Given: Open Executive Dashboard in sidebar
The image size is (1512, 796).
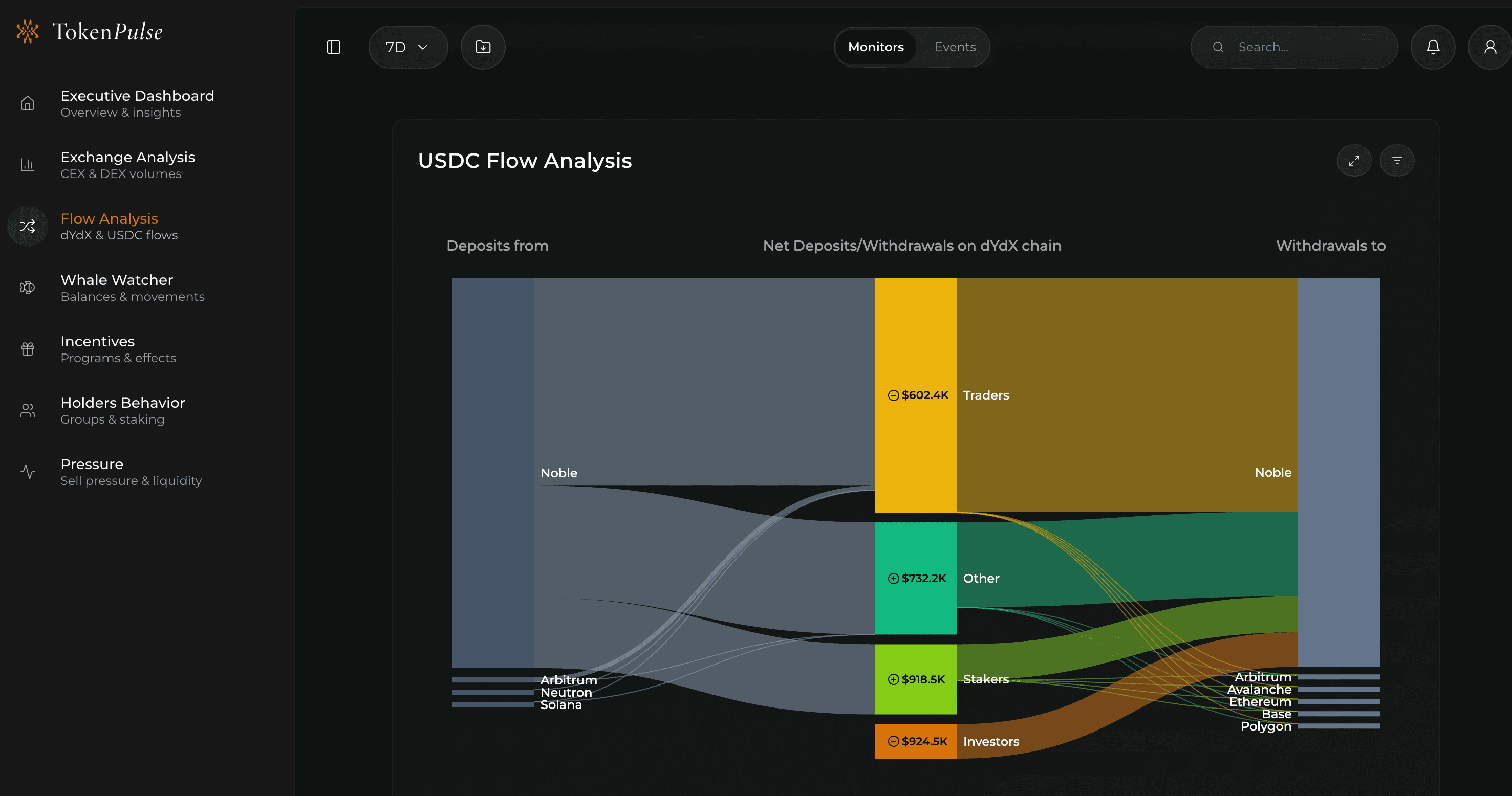Looking at the screenshot, I should [137, 103].
